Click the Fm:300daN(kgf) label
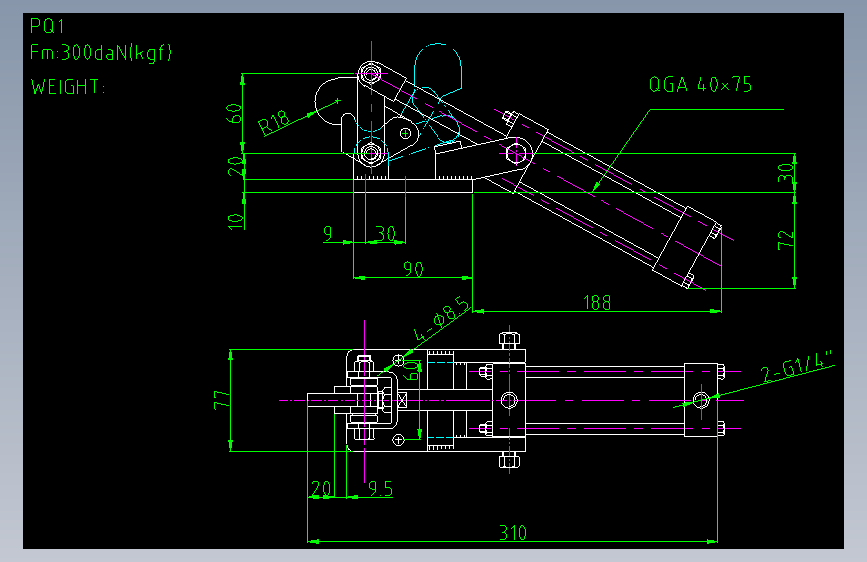This screenshot has height=562, width=867. pyautogui.click(x=101, y=53)
